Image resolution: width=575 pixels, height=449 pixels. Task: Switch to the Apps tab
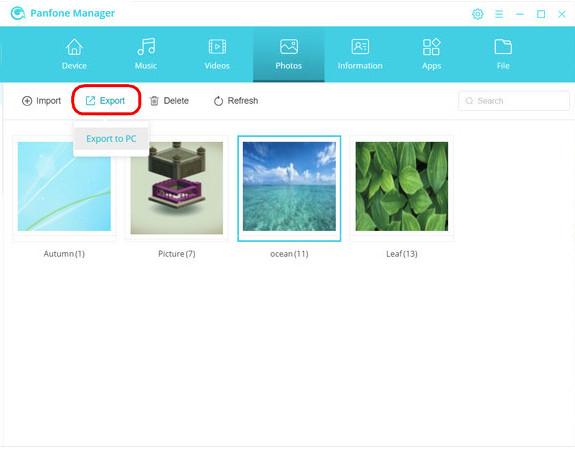[x=431, y=54]
